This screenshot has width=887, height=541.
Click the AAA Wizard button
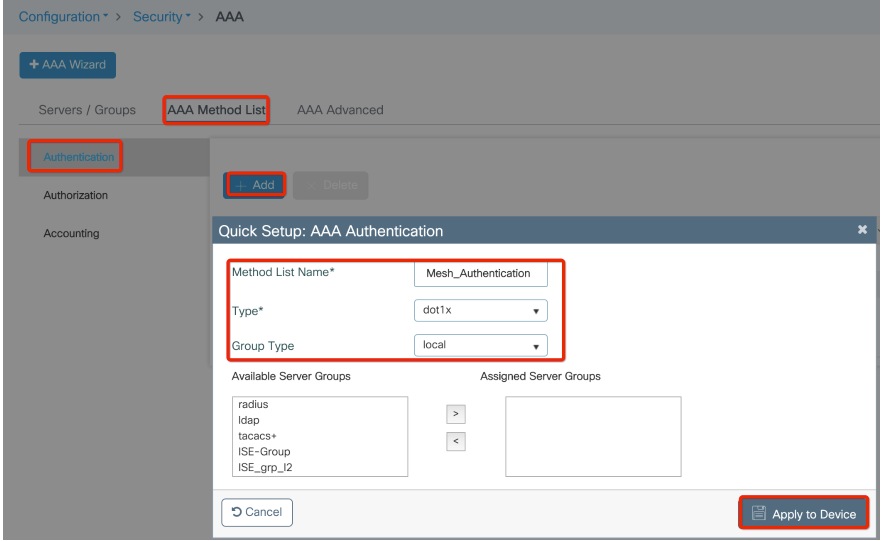68,65
